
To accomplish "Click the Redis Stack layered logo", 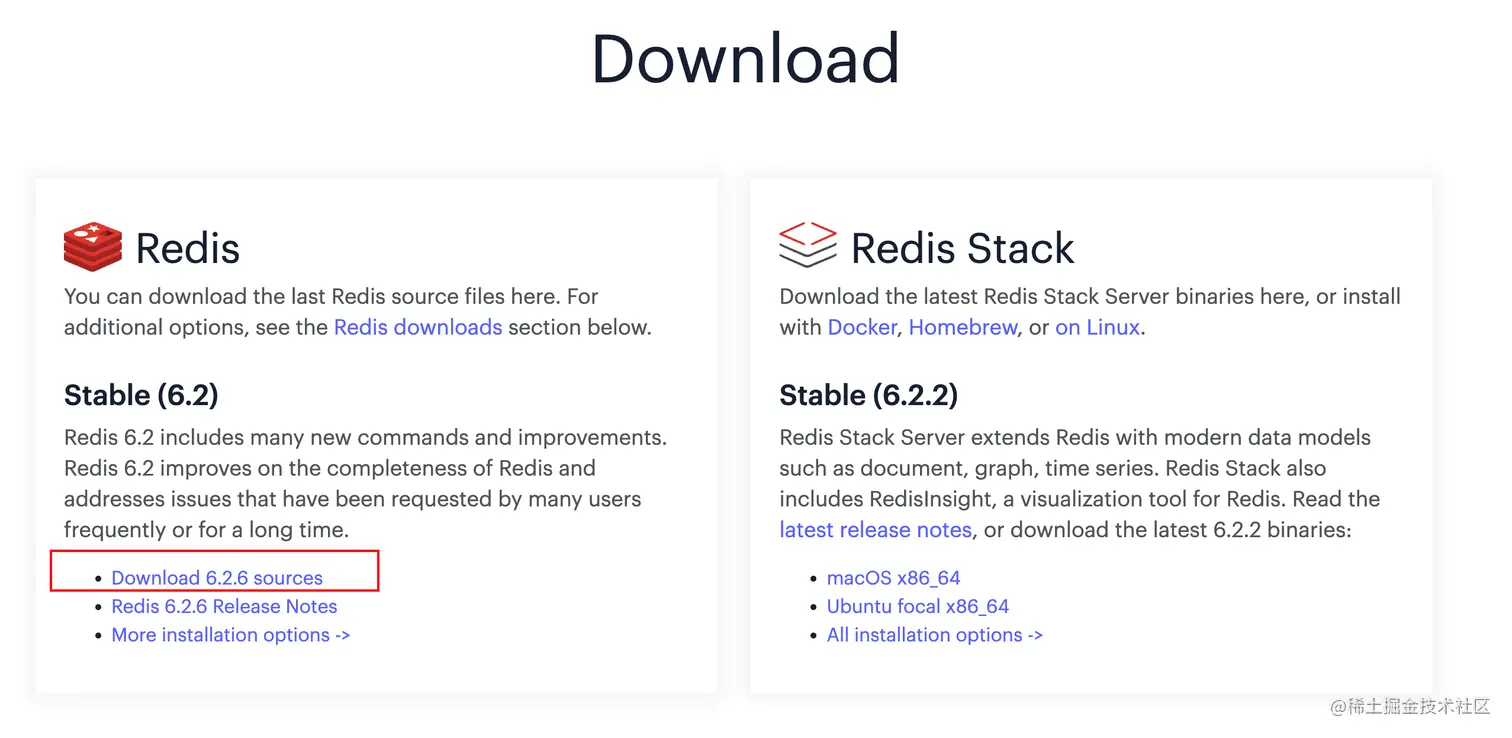I will pos(807,246).
